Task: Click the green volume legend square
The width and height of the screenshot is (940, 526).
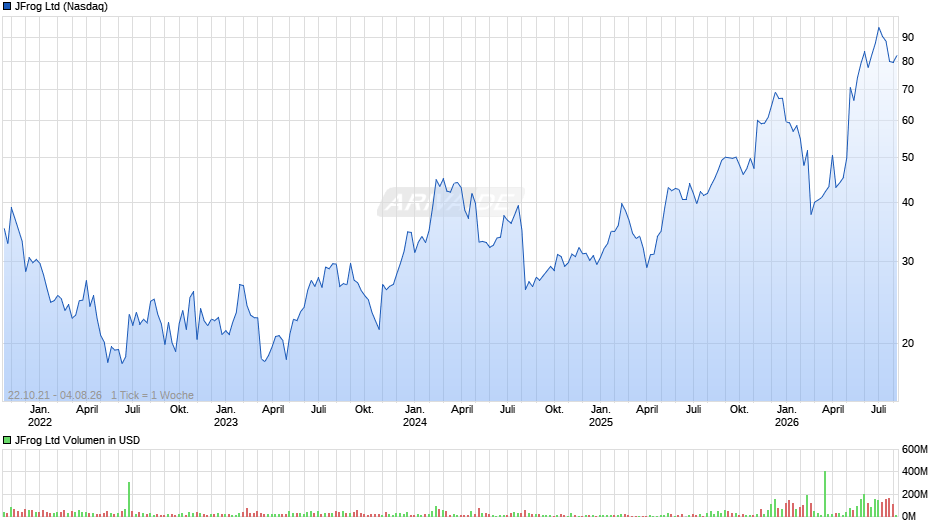Action: (x=7, y=440)
